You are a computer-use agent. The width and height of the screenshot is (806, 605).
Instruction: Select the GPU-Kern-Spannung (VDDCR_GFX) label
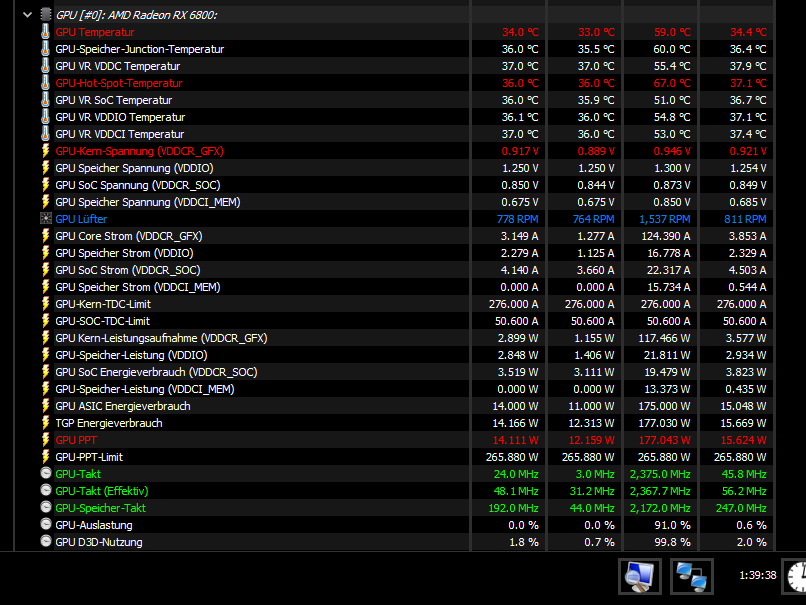pos(139,151)
